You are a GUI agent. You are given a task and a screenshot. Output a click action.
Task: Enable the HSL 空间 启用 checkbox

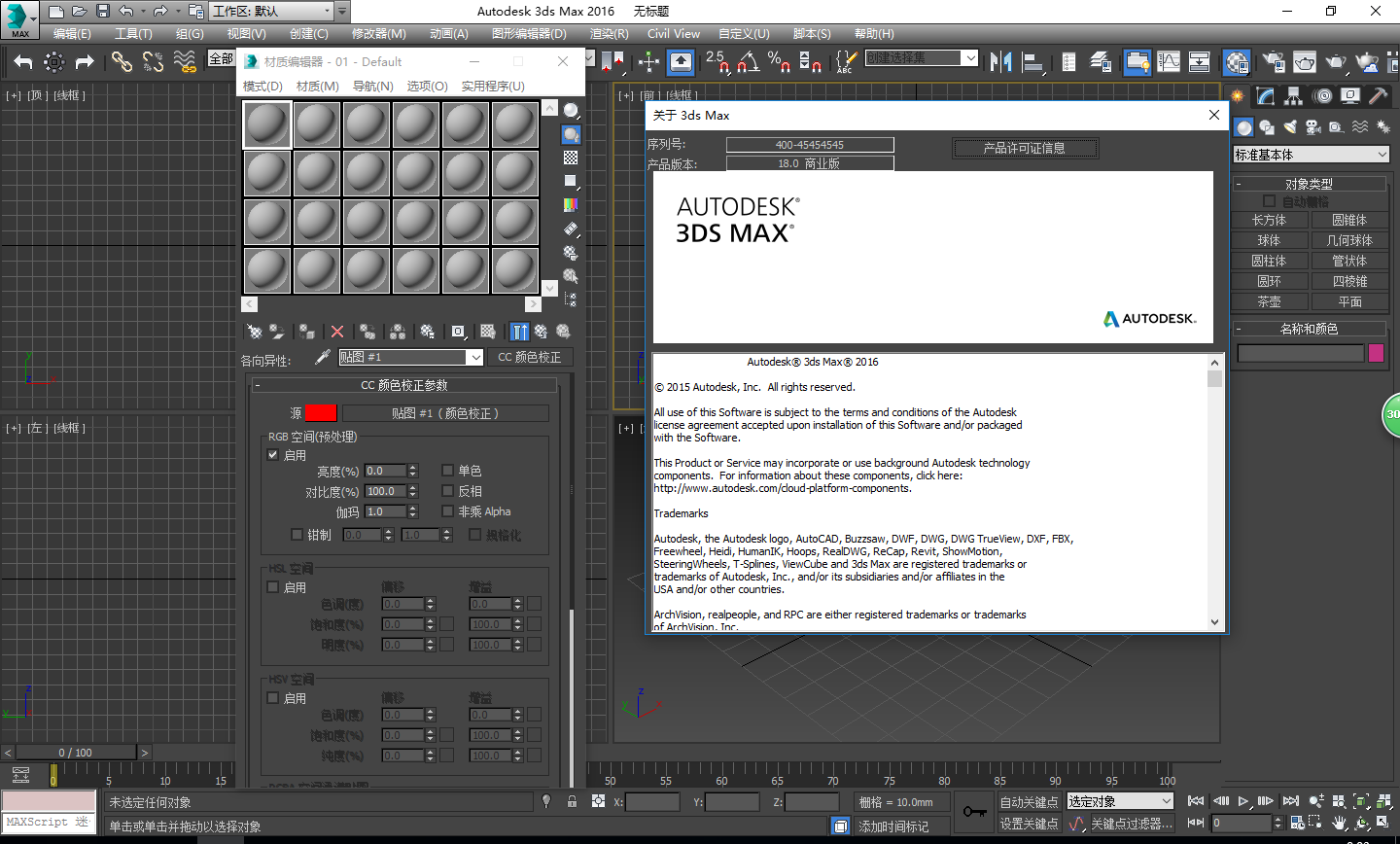273,586
